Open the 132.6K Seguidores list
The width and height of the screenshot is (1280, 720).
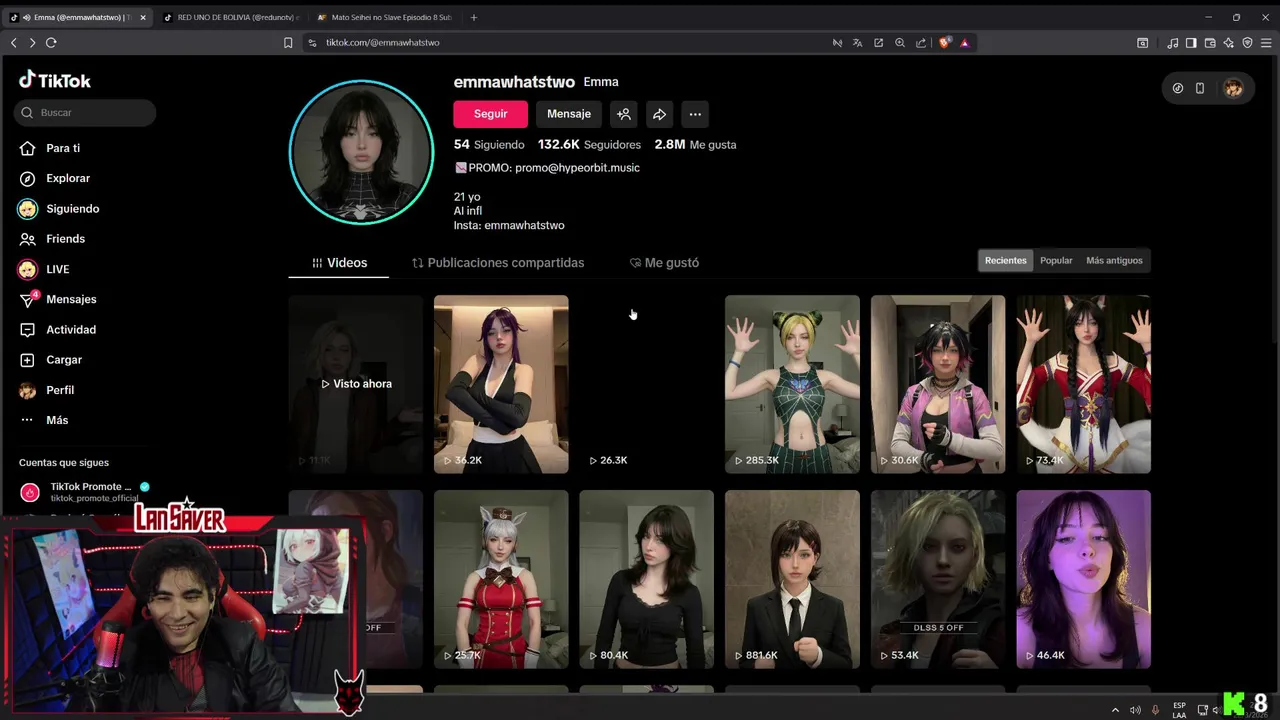pos(589,145)
